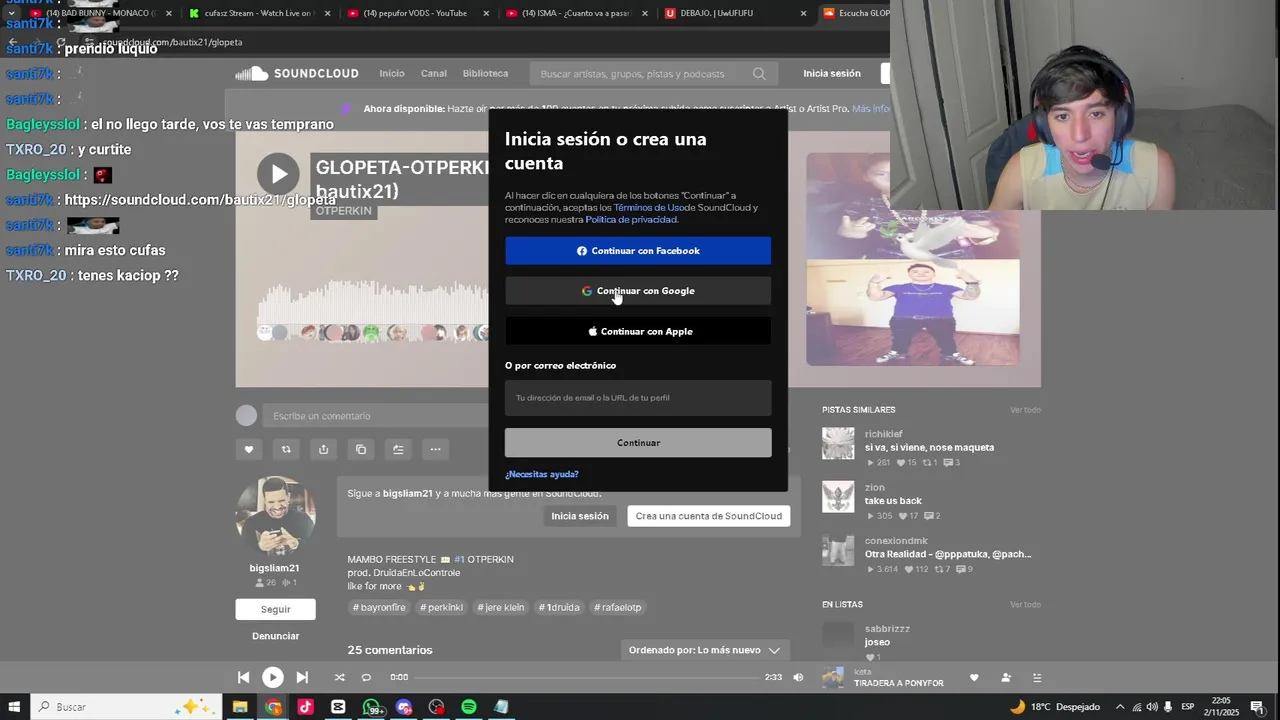Click Ver todo next to Pistas similares
The image size is (1280, 720).
[1025, 410]
